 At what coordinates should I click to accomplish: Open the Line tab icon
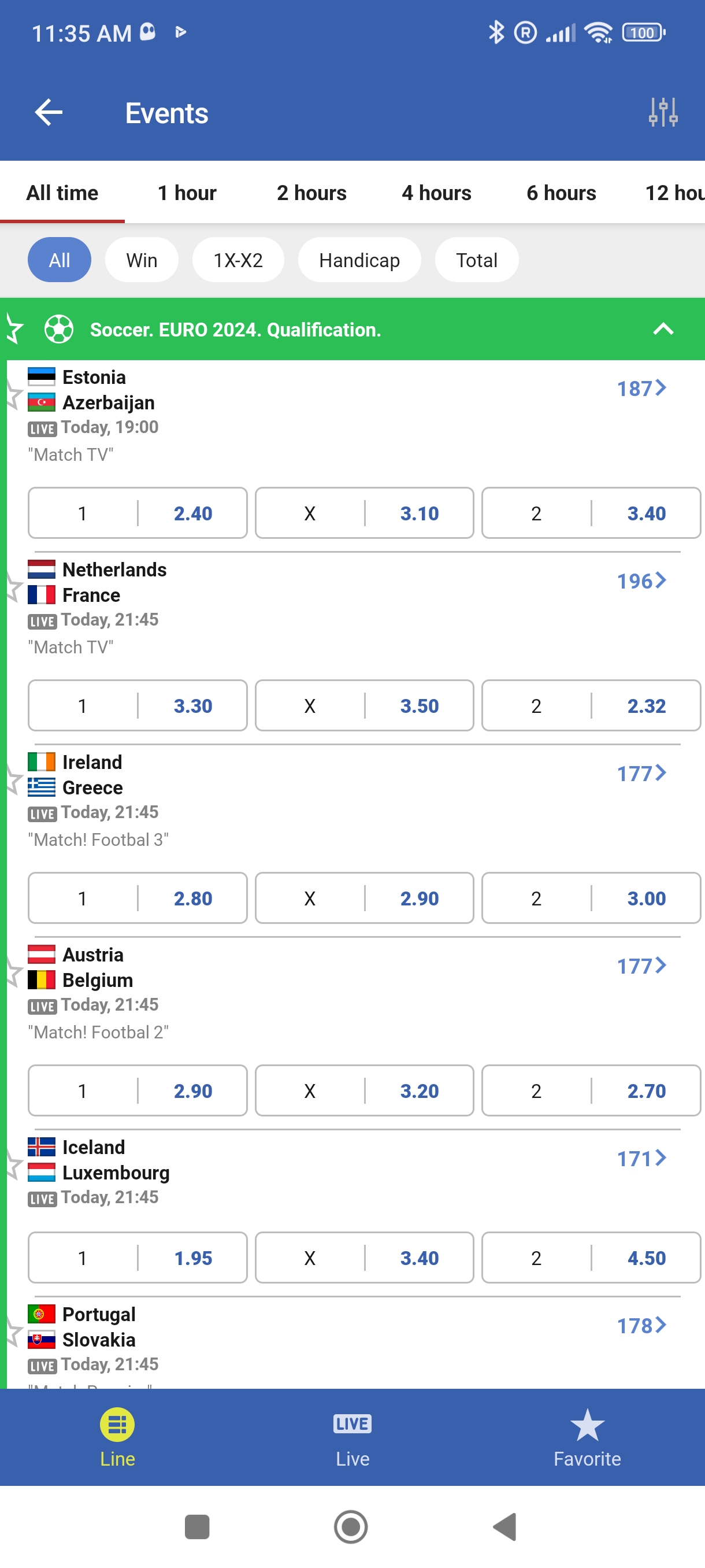click(117, 1425)
